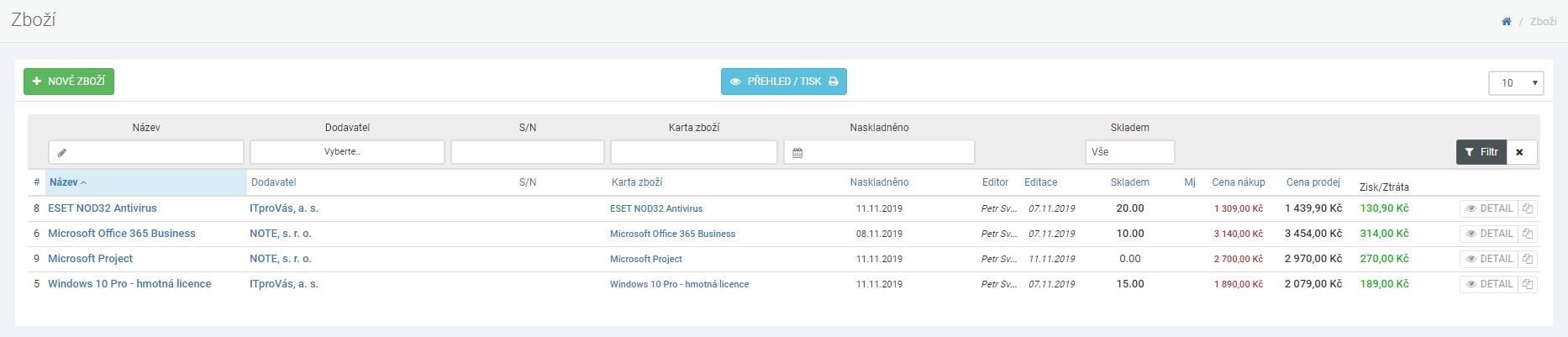
Task: Sort by Skladem column header
Action: pyautogui.click(x=1129, y=182)
